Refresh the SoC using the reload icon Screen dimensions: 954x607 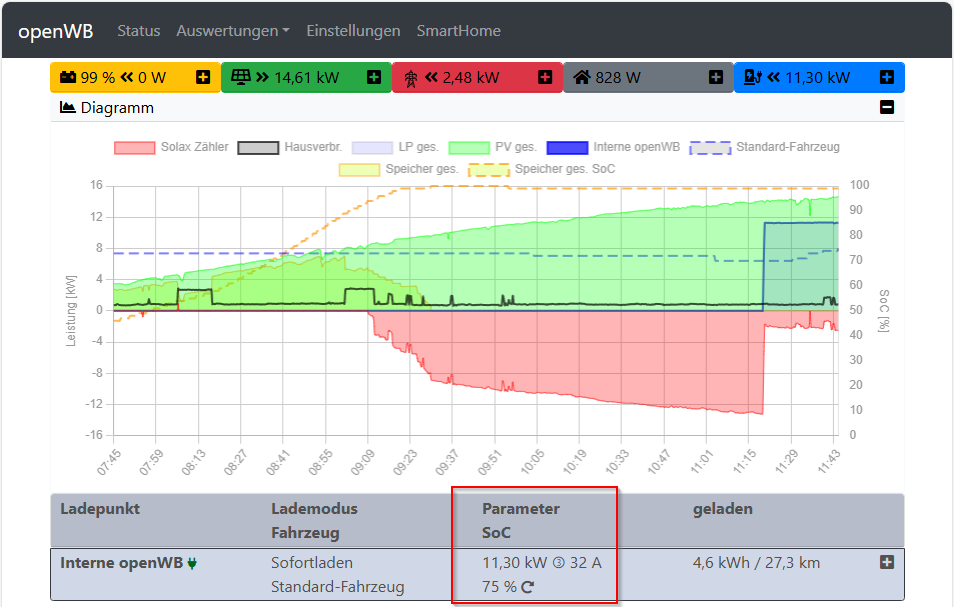(x=527, y=587)
